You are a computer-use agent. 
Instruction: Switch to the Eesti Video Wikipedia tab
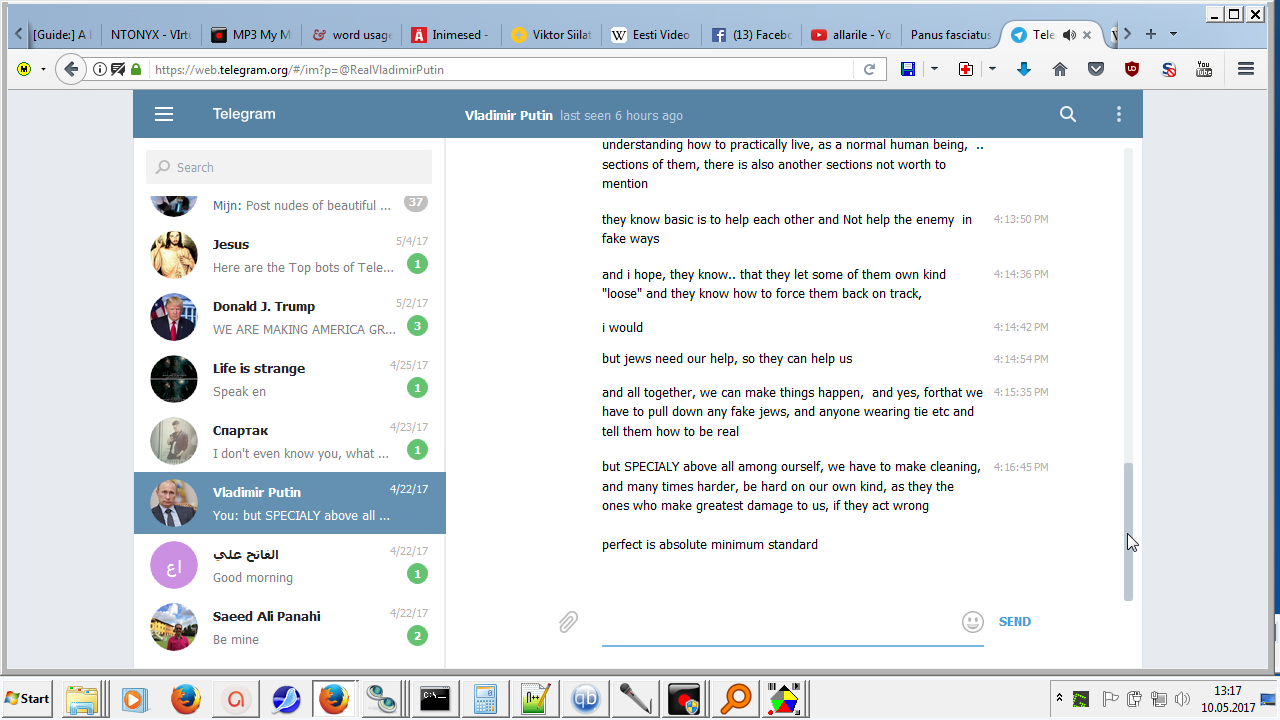point(651,35)
